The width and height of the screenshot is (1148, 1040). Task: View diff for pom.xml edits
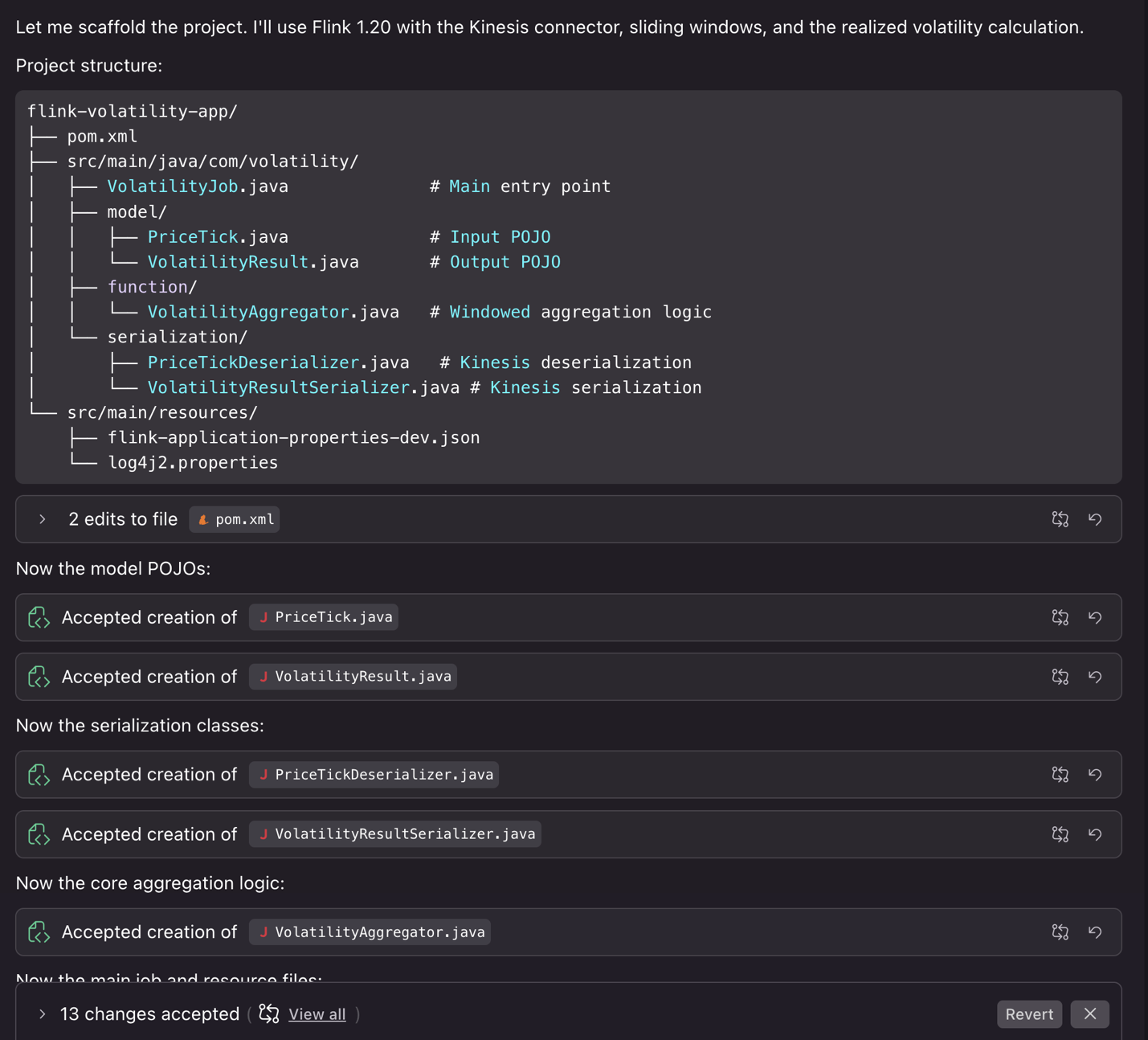pyautogui.click(x=1060, y=519)
